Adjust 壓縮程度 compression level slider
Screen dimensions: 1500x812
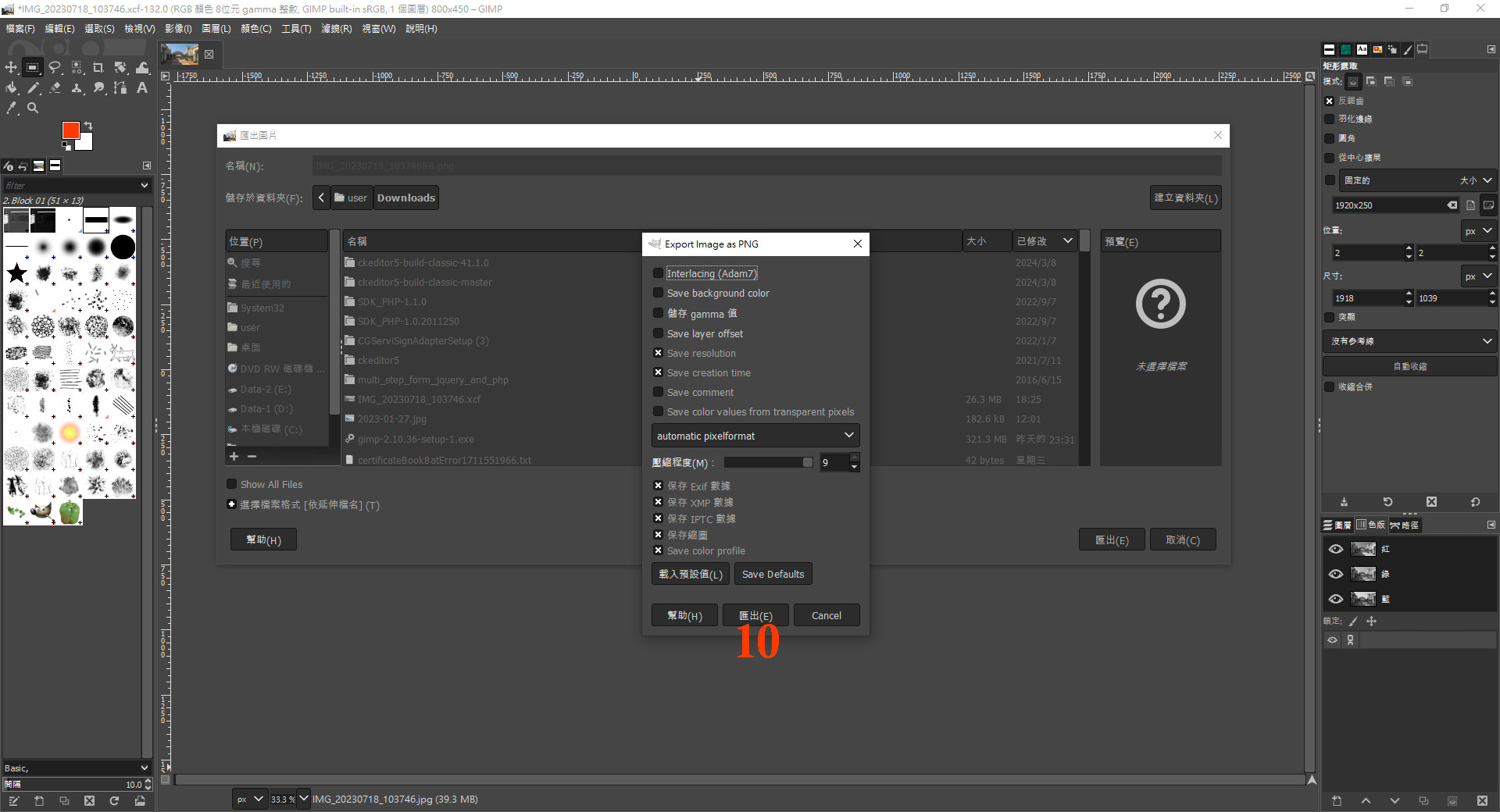(768, 462)
